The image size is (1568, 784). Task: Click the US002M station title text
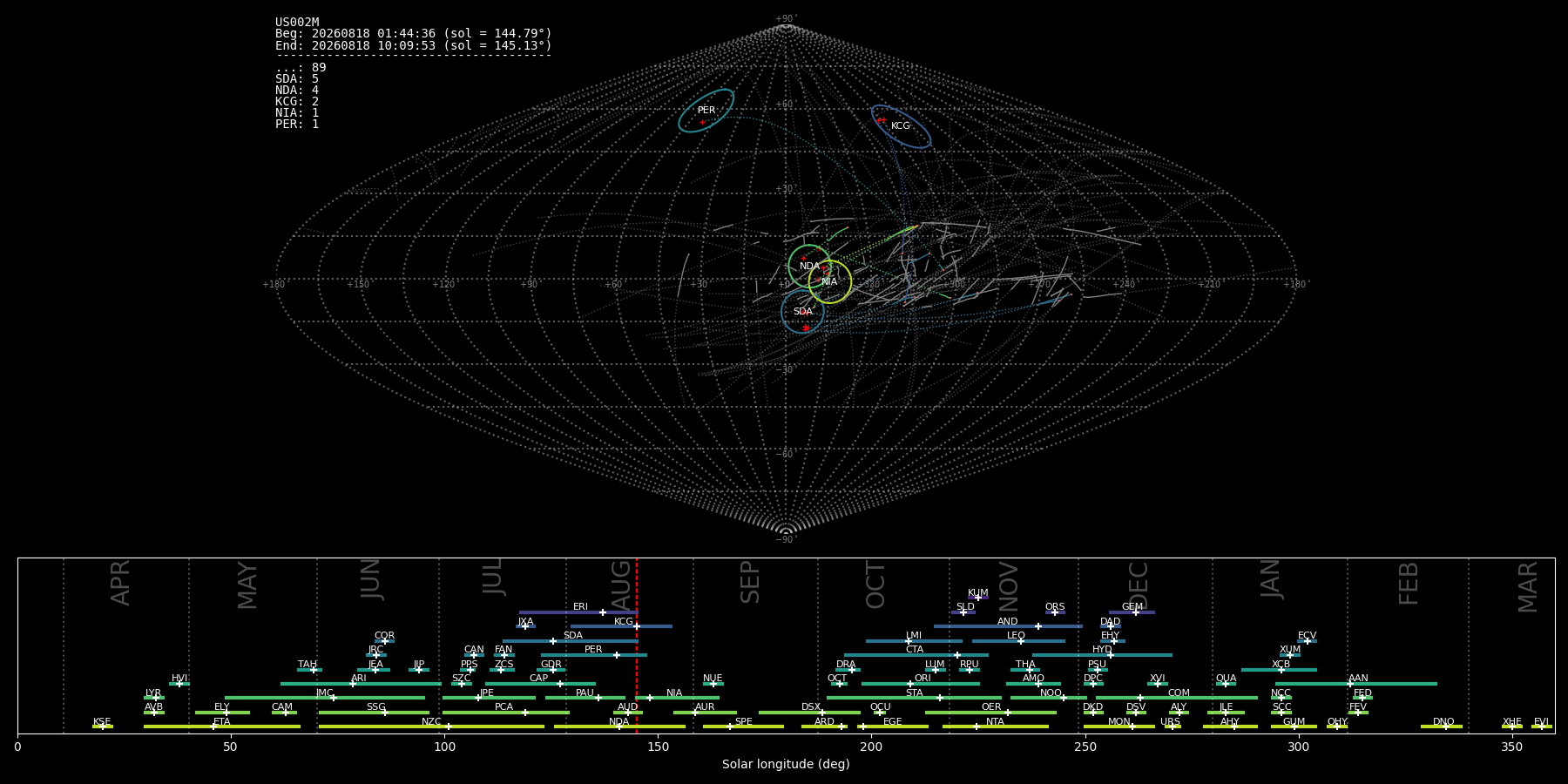click(297, 23)
